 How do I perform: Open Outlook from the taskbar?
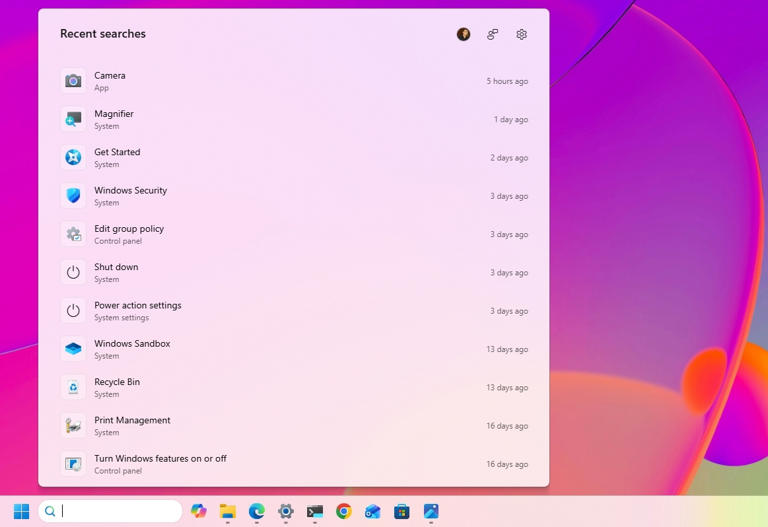click(373, 511)
